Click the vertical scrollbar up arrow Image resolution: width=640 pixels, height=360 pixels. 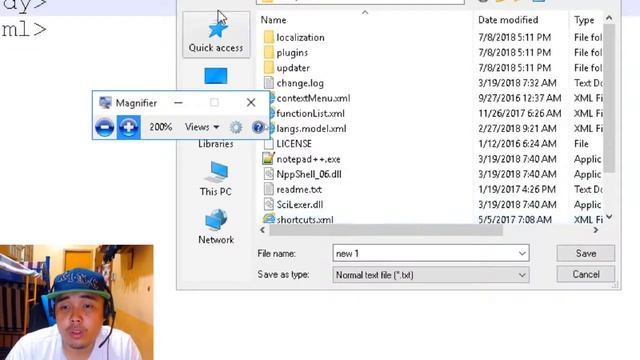coord(609,18)
